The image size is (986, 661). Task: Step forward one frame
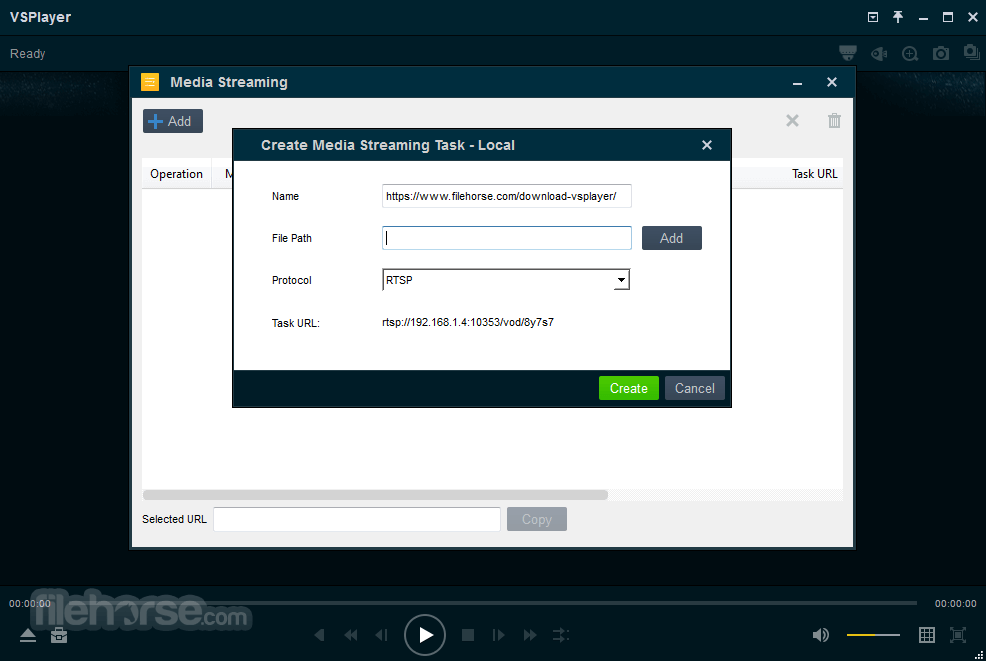point(499,635)
